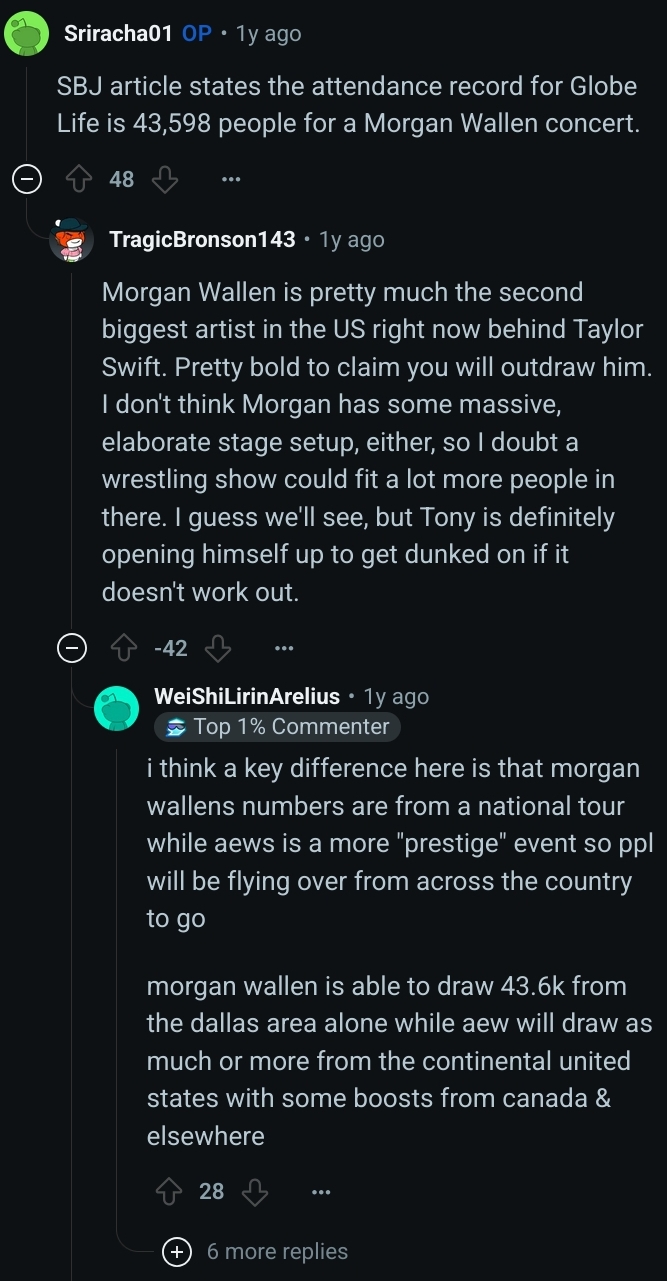Collapse Sriracha01's comment thread
The height and width of the screenshot is (1281, 667).
pos(26,180)
